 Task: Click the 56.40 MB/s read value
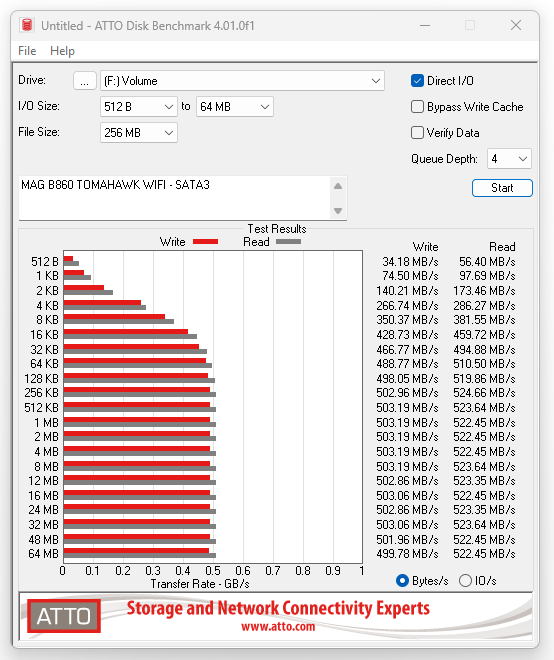(487, 262)
